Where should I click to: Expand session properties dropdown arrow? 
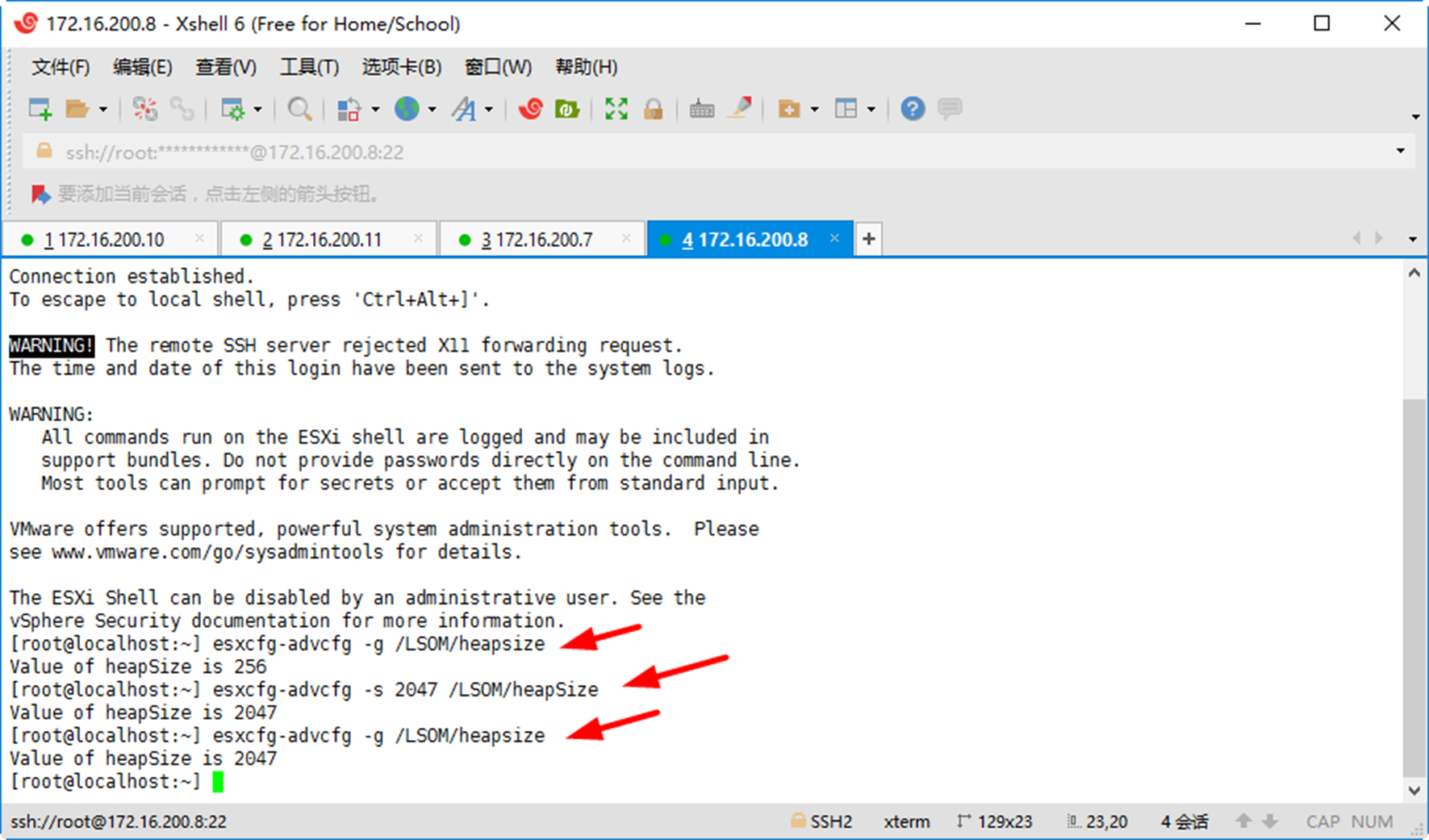pyautogui.click(x=258, y=110)
